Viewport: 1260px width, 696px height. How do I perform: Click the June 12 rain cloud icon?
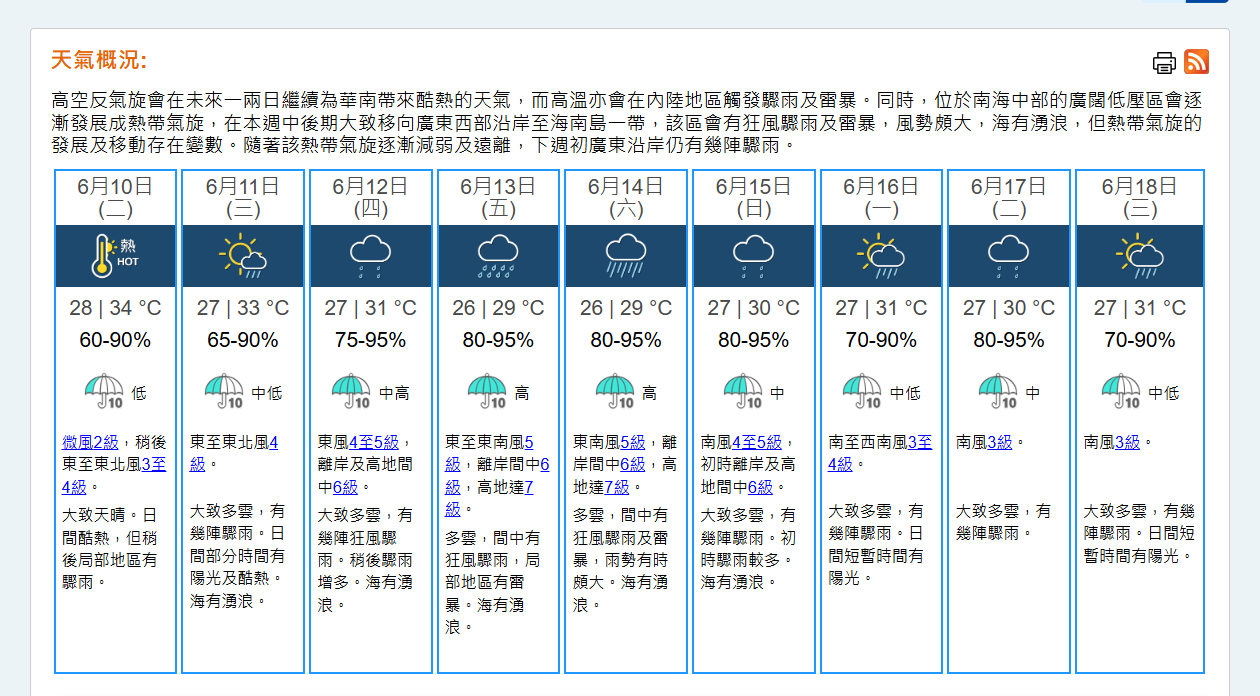point(370,256)
